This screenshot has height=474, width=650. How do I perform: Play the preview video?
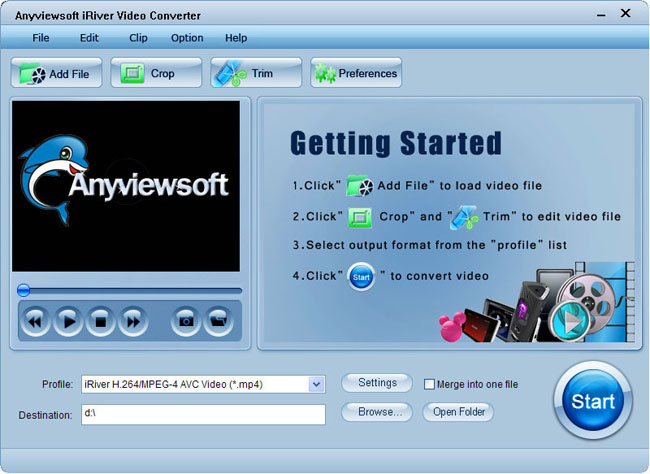[68, 321]
